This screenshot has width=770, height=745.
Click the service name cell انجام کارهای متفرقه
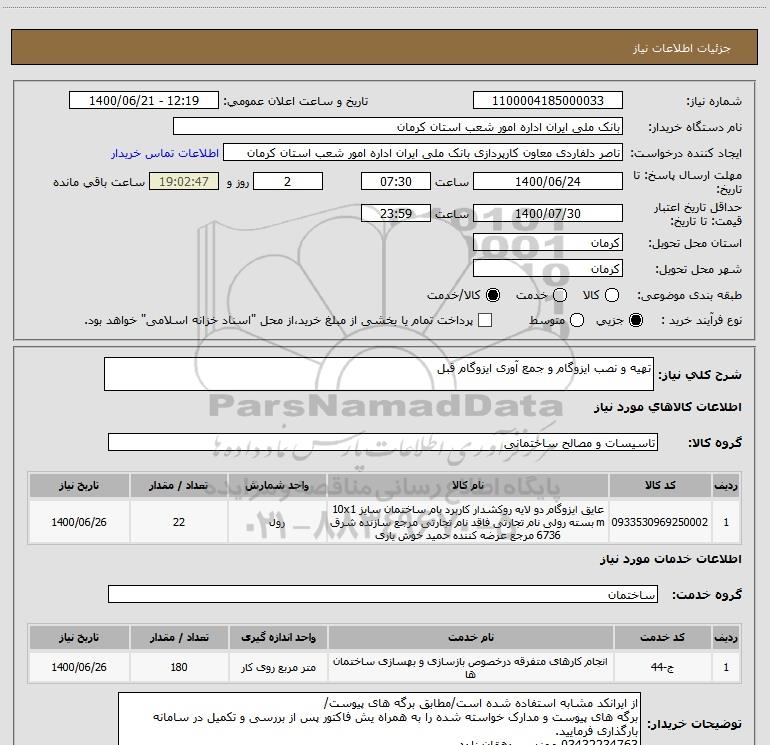(470, 667)
